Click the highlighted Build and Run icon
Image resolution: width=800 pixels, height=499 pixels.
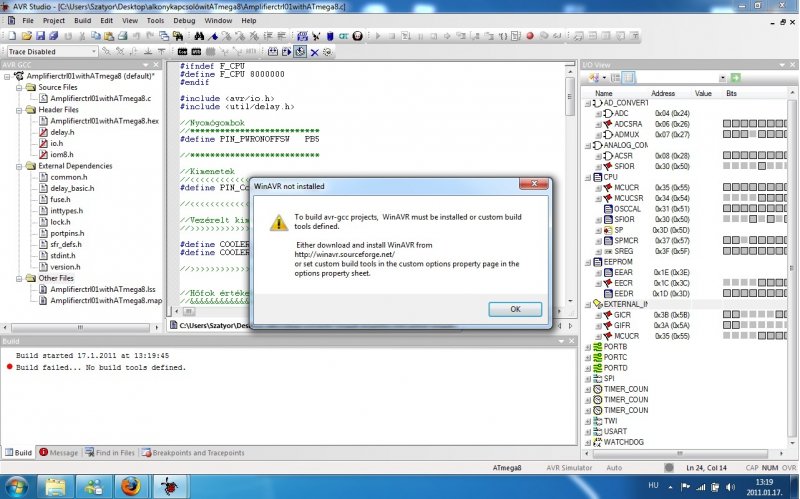click(x=300, y=52)
